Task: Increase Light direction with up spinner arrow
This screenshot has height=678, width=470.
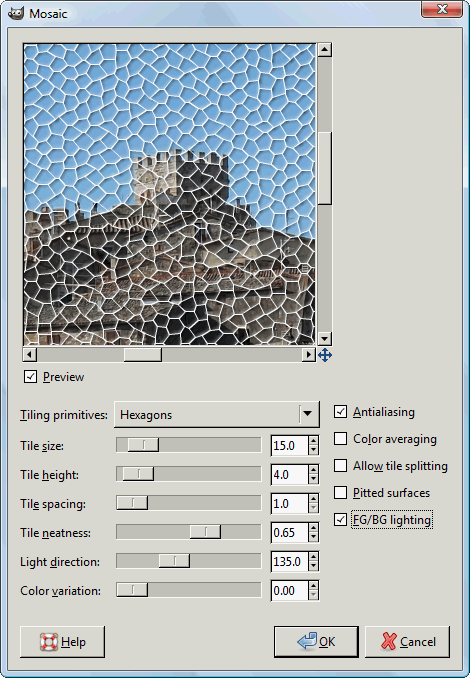Action: [313, 556]
